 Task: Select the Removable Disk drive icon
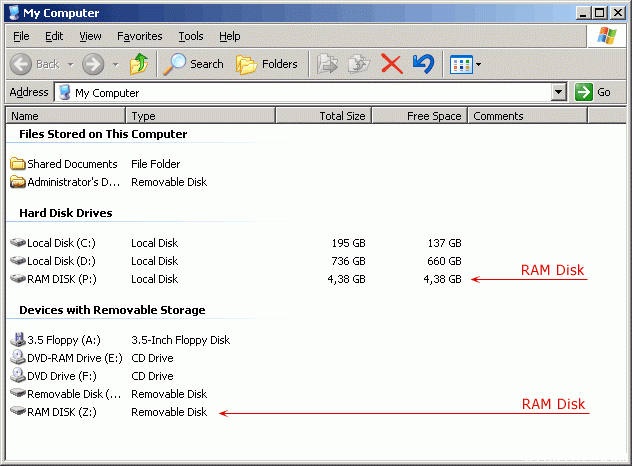coord(18,393)
